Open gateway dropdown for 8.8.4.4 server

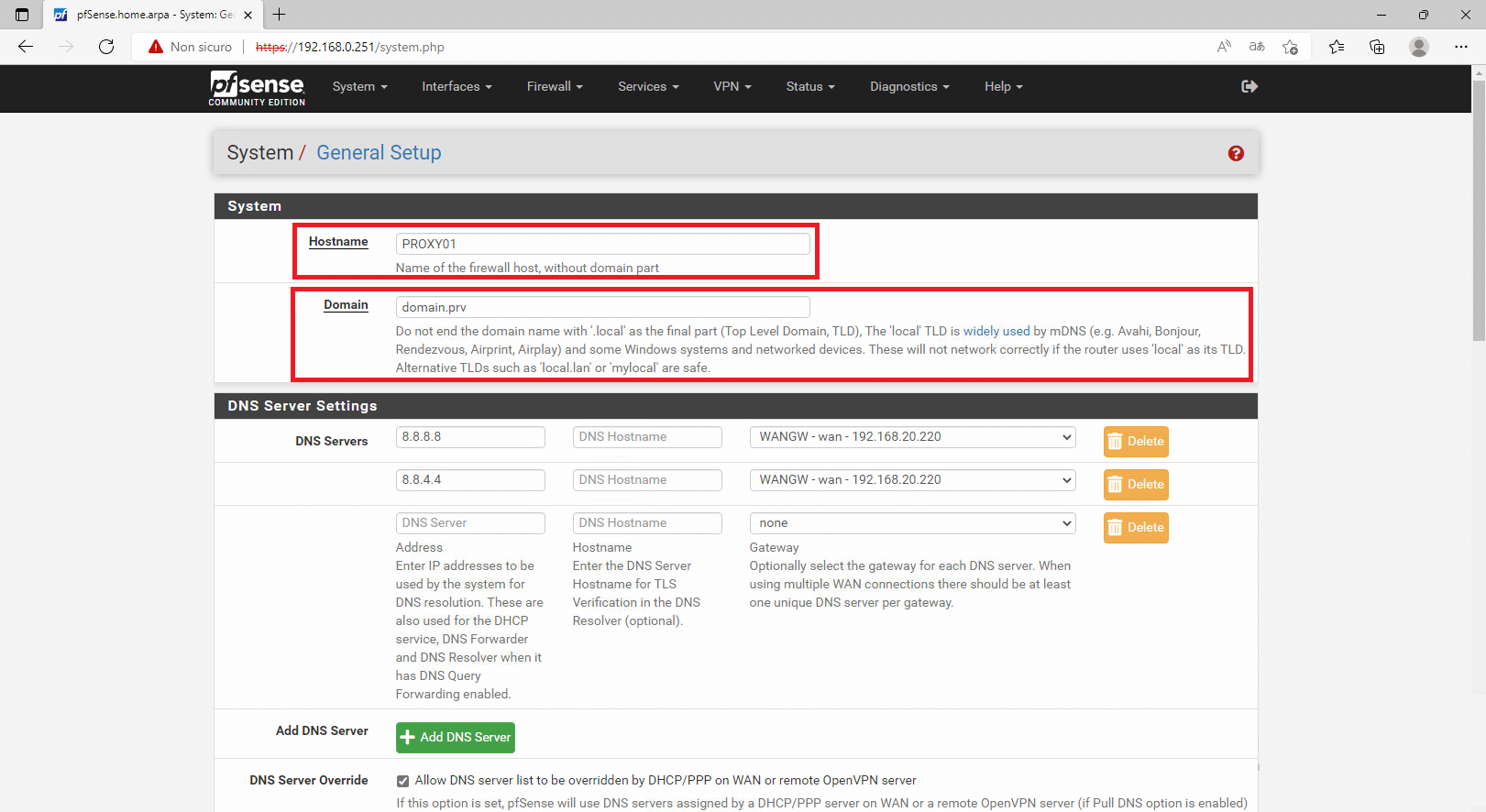[912, 480]
